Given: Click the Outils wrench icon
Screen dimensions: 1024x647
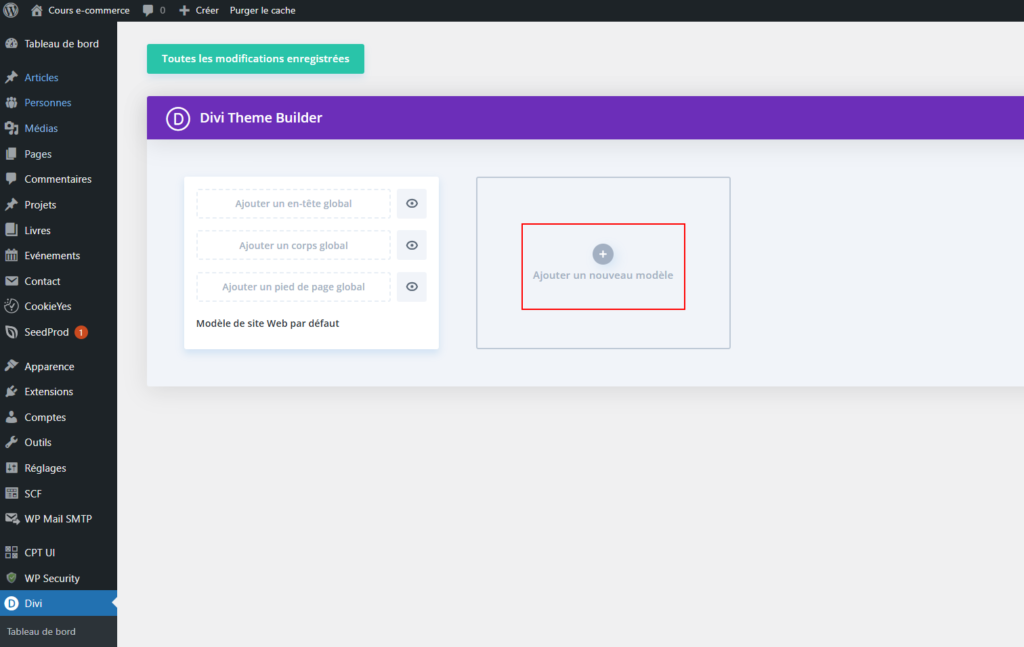Looking at the screenshot, I should click(x=11, y=442).
